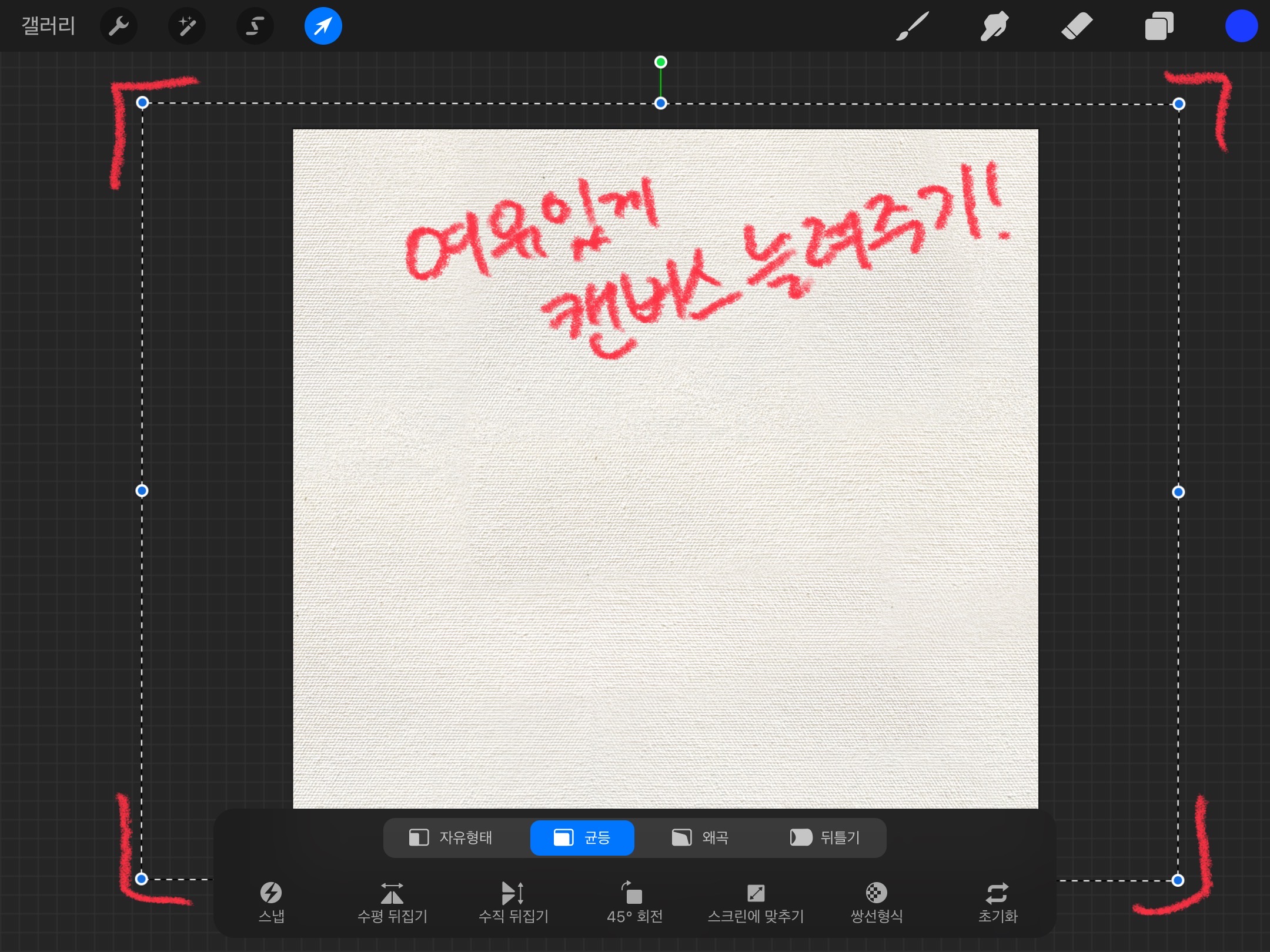Image resolution: width=1270 pixels, height=952 pixels.
Task: Select the 균등 uniform transform mode
Action: tap(582, 837)
